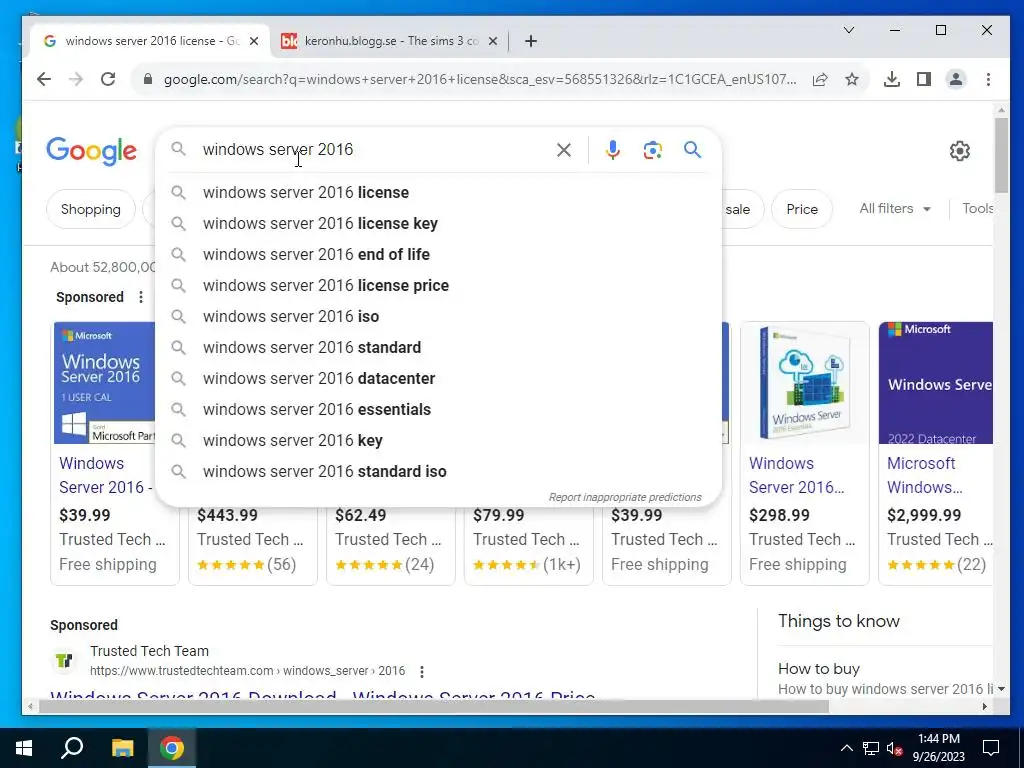Click inside the Google search text field
This screenshot has width=1024, height=768.
[372, 150]
